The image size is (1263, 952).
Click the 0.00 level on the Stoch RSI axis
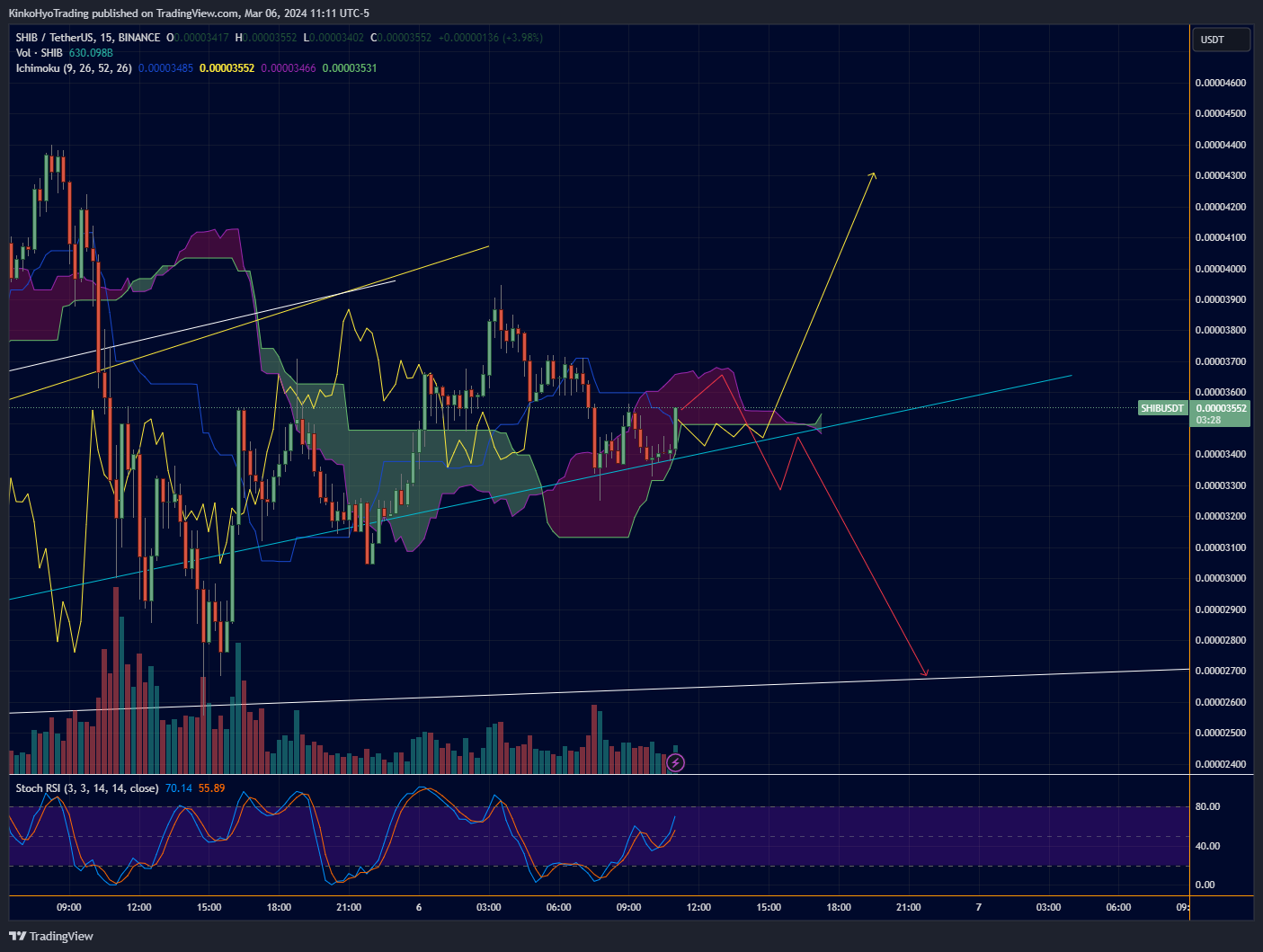(1205, 885)
